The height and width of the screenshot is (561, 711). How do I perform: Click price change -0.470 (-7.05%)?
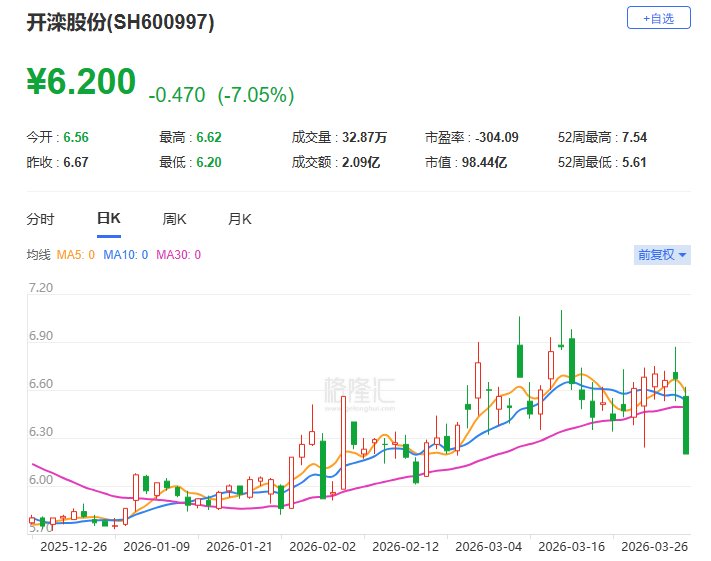[x=221, y=95]
